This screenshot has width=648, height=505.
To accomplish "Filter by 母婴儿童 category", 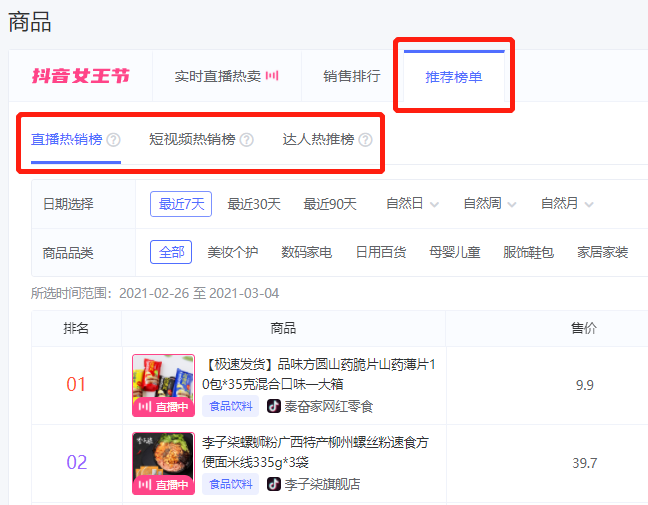I will (455, 252).
